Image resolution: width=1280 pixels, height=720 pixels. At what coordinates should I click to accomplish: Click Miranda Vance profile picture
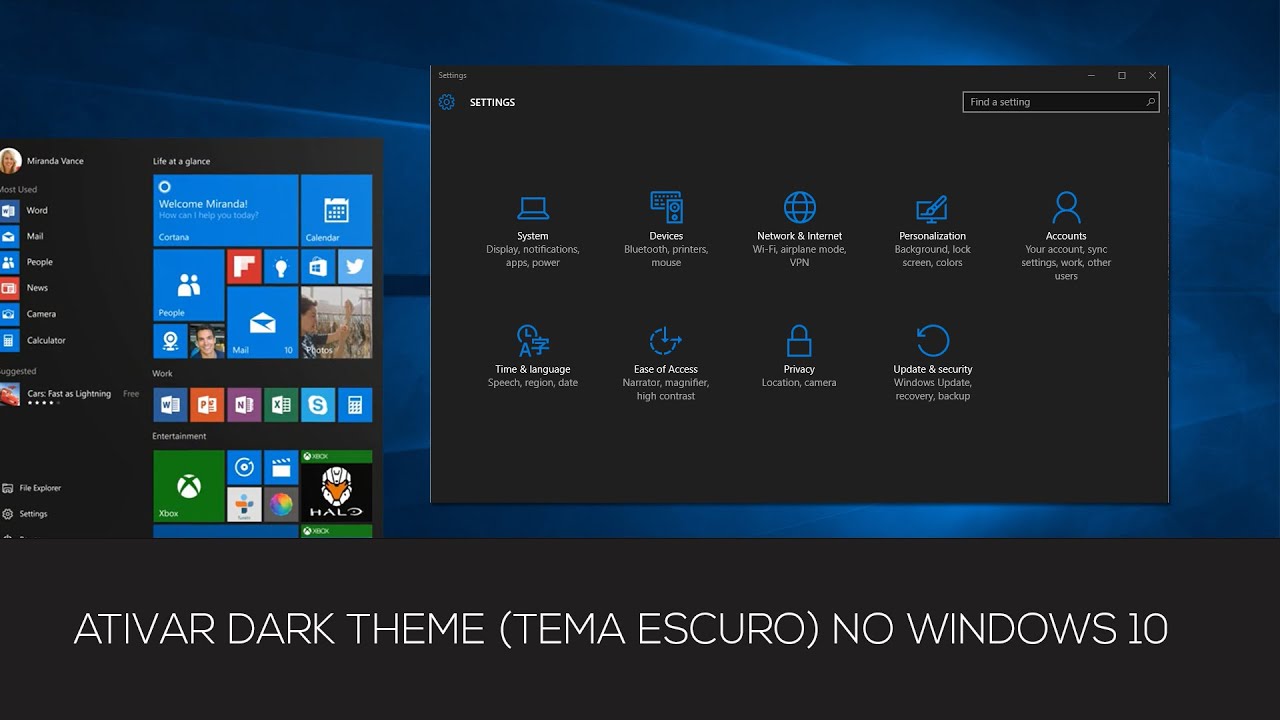[x=10, y=161]
